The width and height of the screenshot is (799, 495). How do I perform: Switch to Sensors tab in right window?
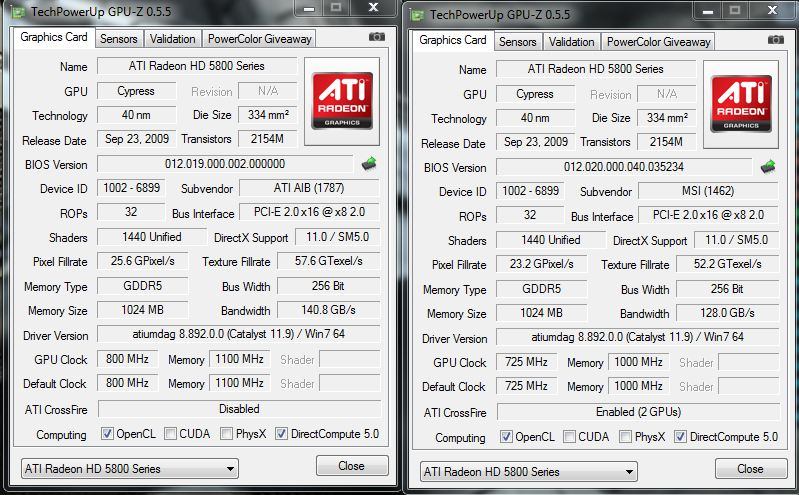[518, 42]
